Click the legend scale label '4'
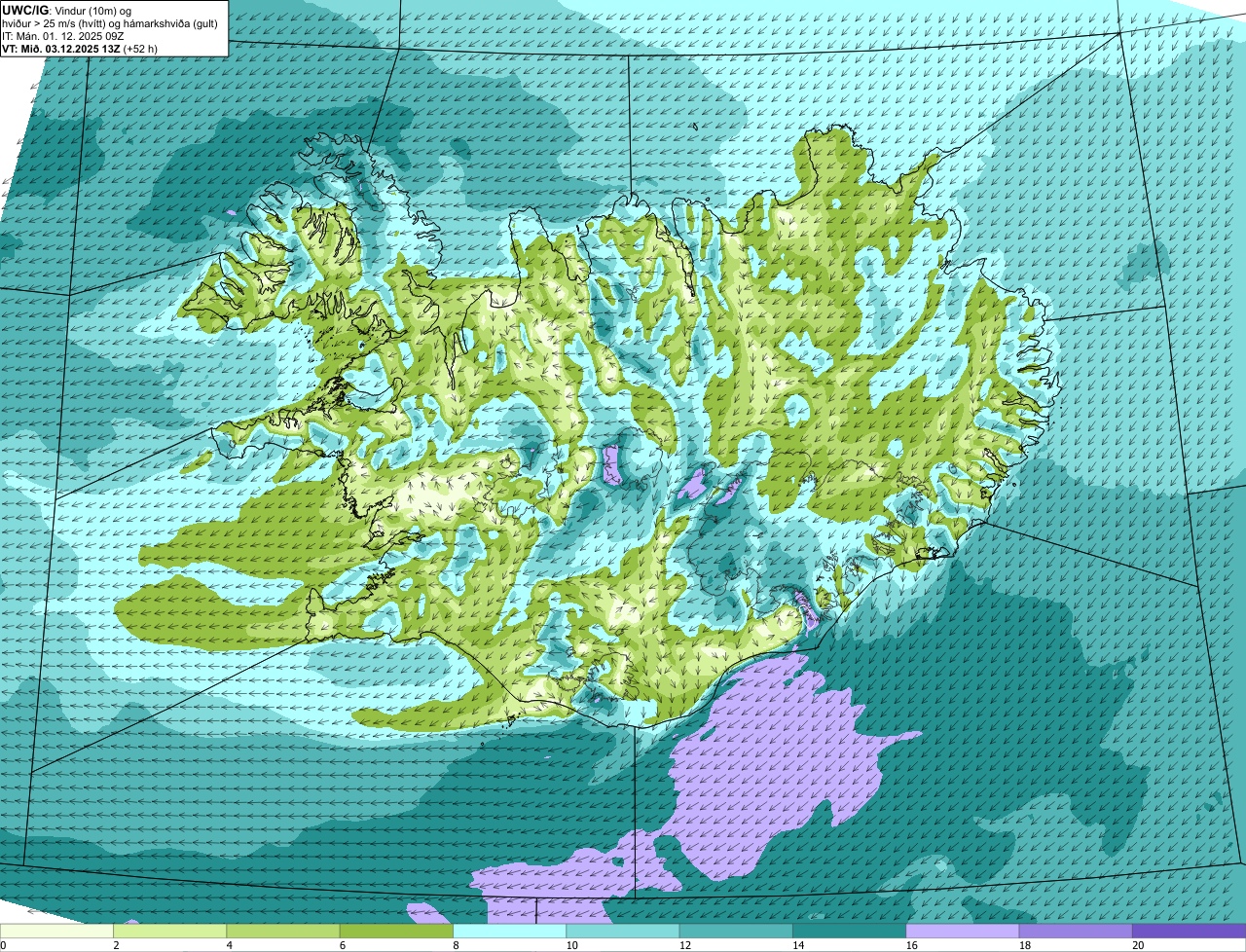This screenshot has height=952, width=1246. point(229,946)
